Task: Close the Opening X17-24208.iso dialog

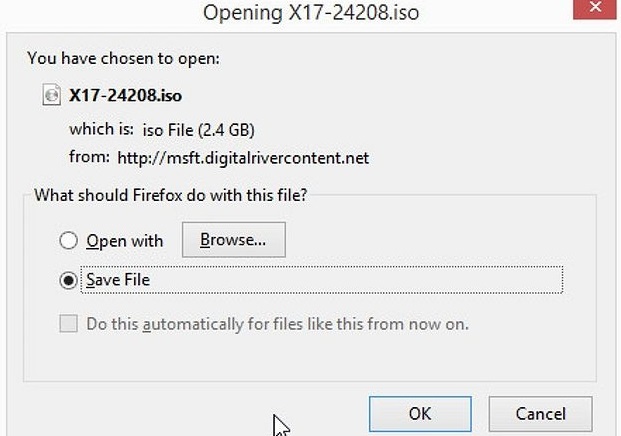Action: [x=595, y=8]
